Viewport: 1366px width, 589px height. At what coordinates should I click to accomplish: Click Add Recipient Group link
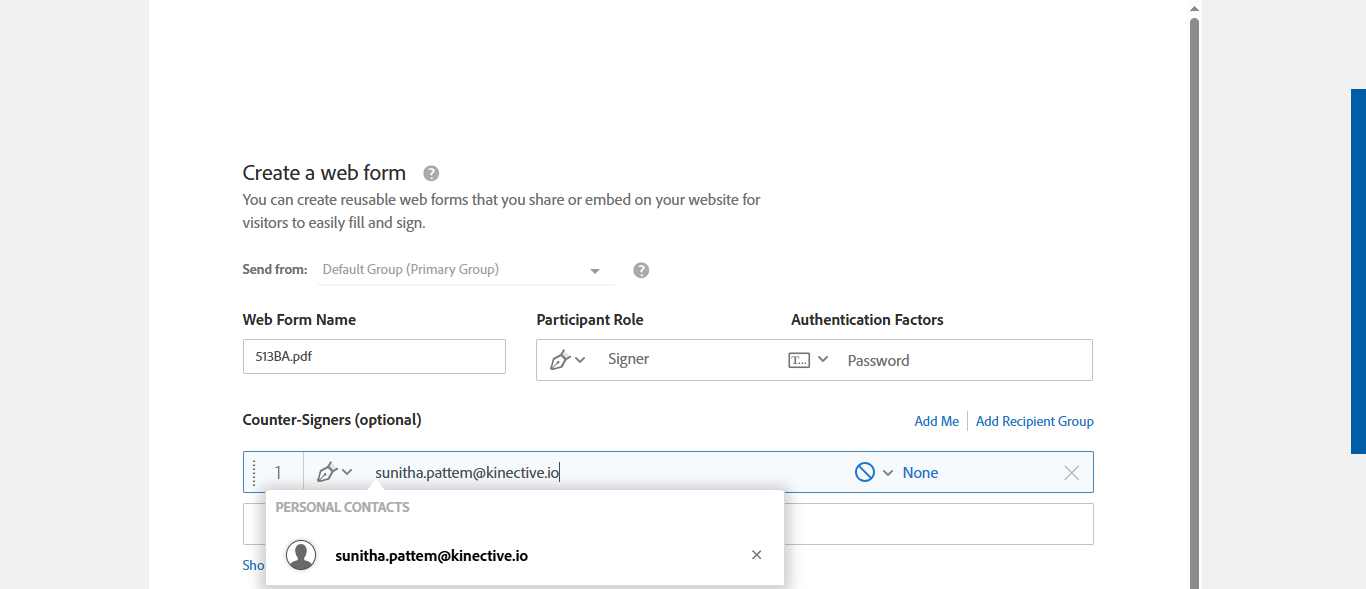[1034, 421]
